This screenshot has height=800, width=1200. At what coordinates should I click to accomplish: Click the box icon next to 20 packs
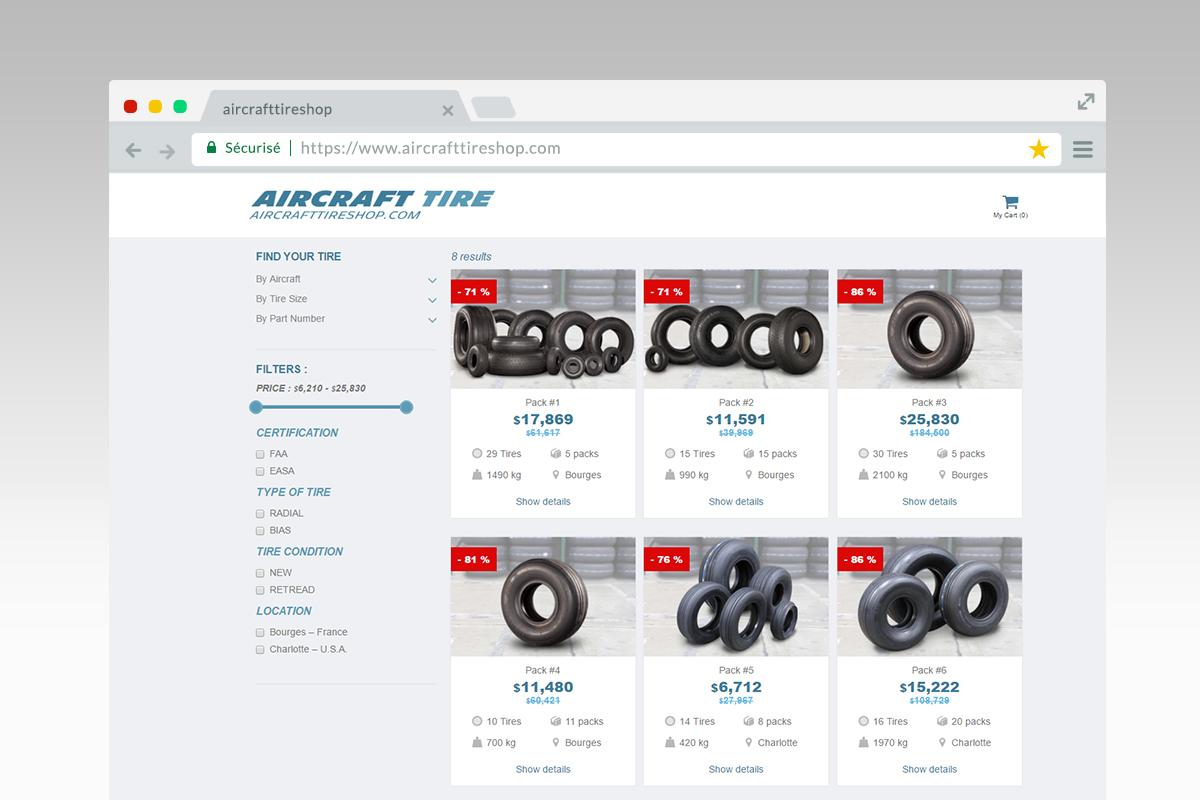(x=942, y=721)
